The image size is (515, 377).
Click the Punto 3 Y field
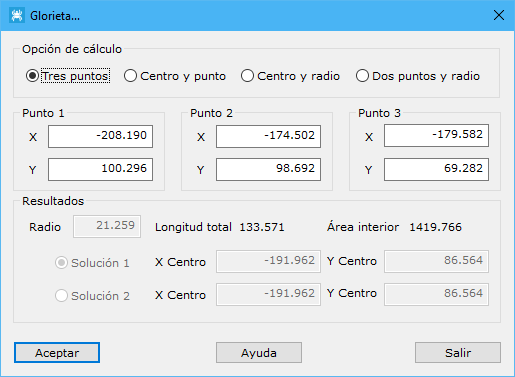point(436,169)
